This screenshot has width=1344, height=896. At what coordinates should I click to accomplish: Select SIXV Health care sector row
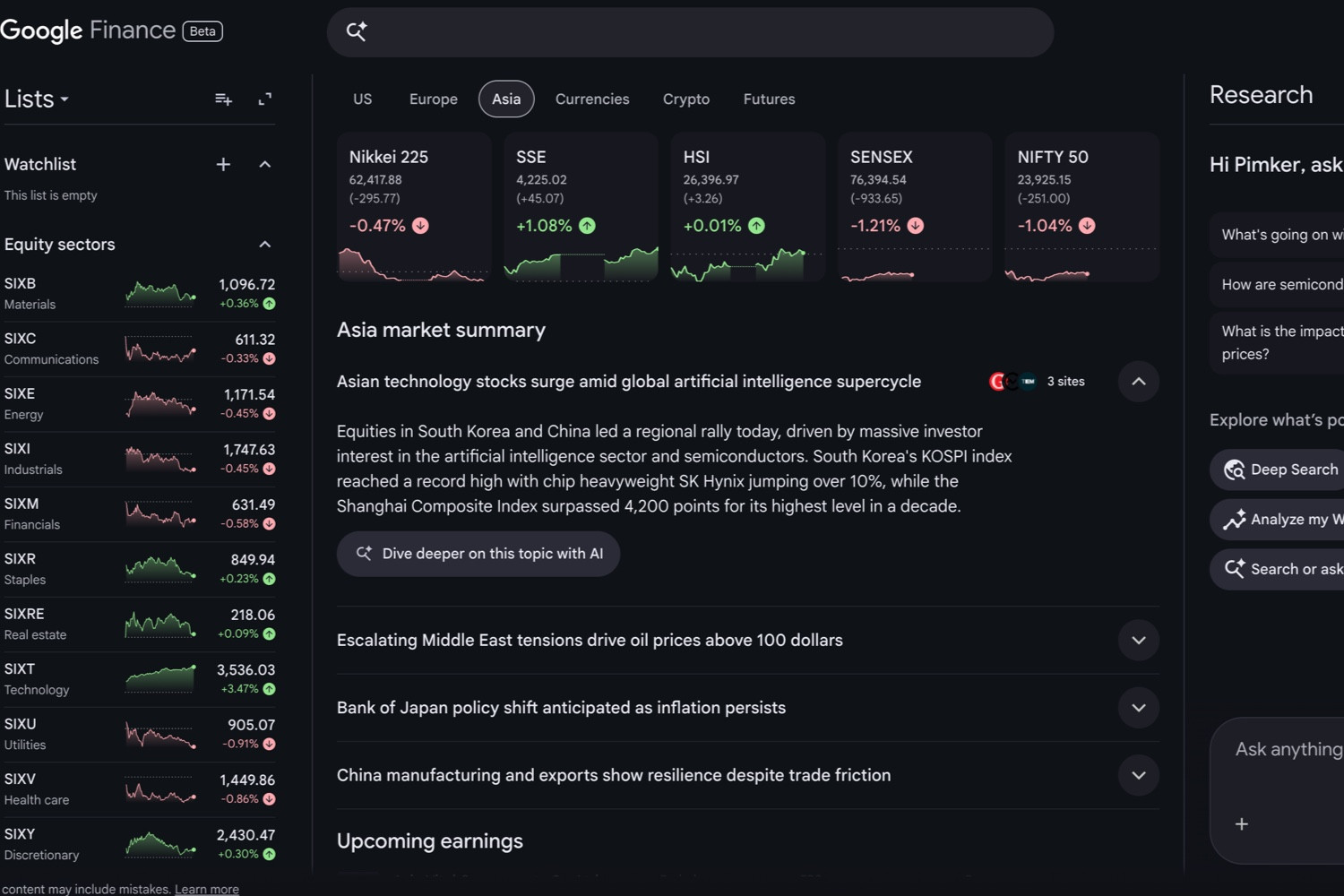coord(139,789)
